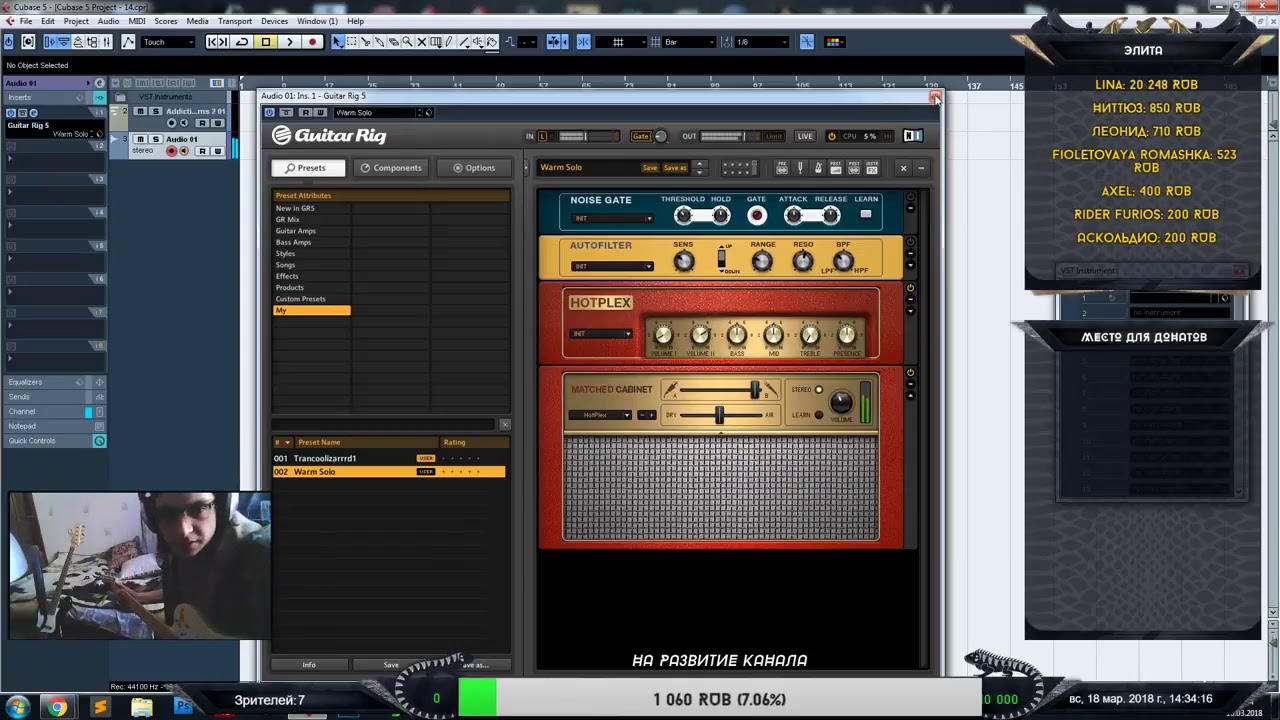Open the Hotplex INIT preset dropdown

point(601,334)
